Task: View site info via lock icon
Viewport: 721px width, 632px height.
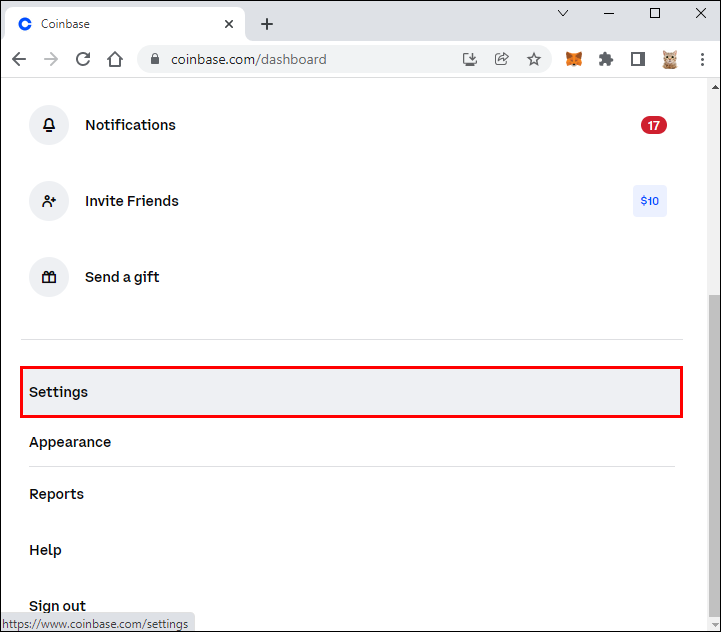Action: [x=155, y=59]
